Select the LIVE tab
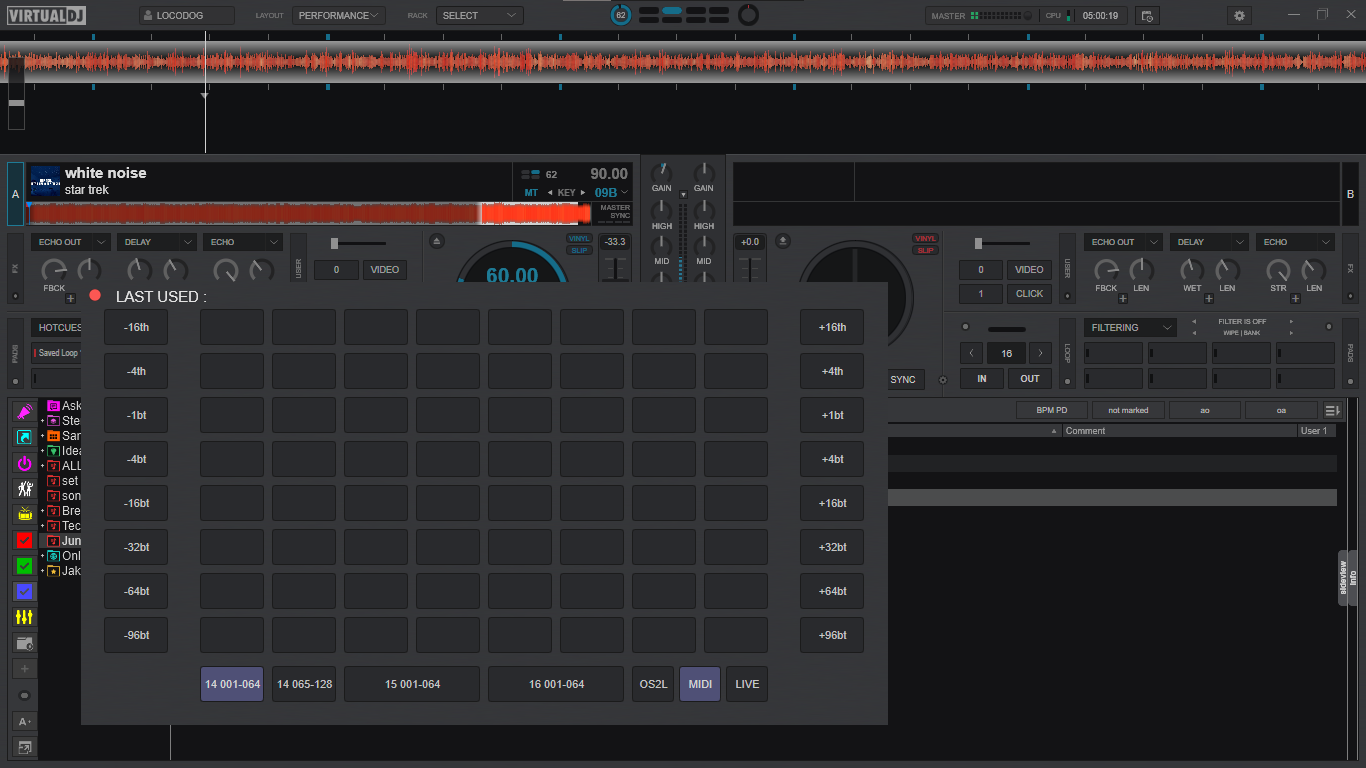The image size is (1366, 768). pos(747,684)
